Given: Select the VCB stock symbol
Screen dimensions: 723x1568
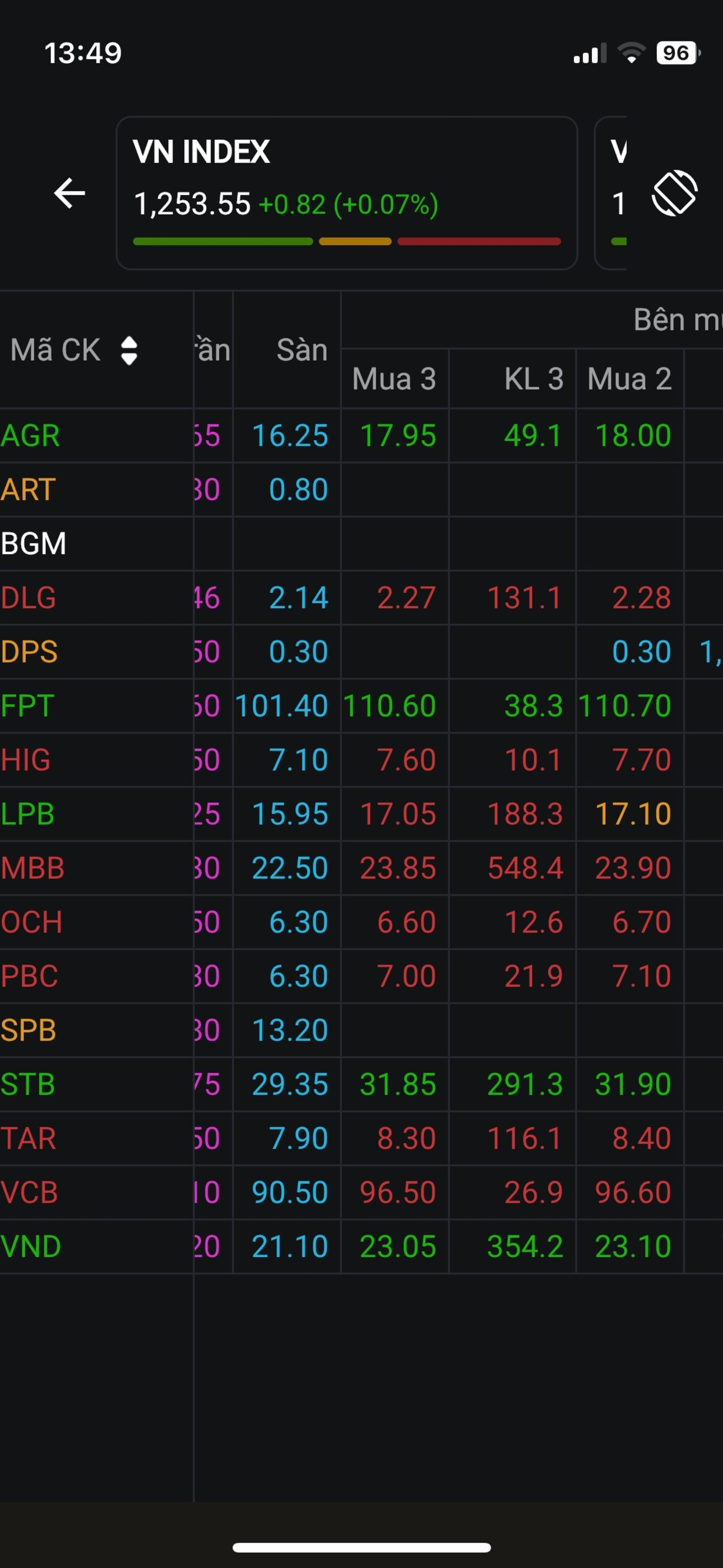Looking at the screenshot, I should 29,1192.
